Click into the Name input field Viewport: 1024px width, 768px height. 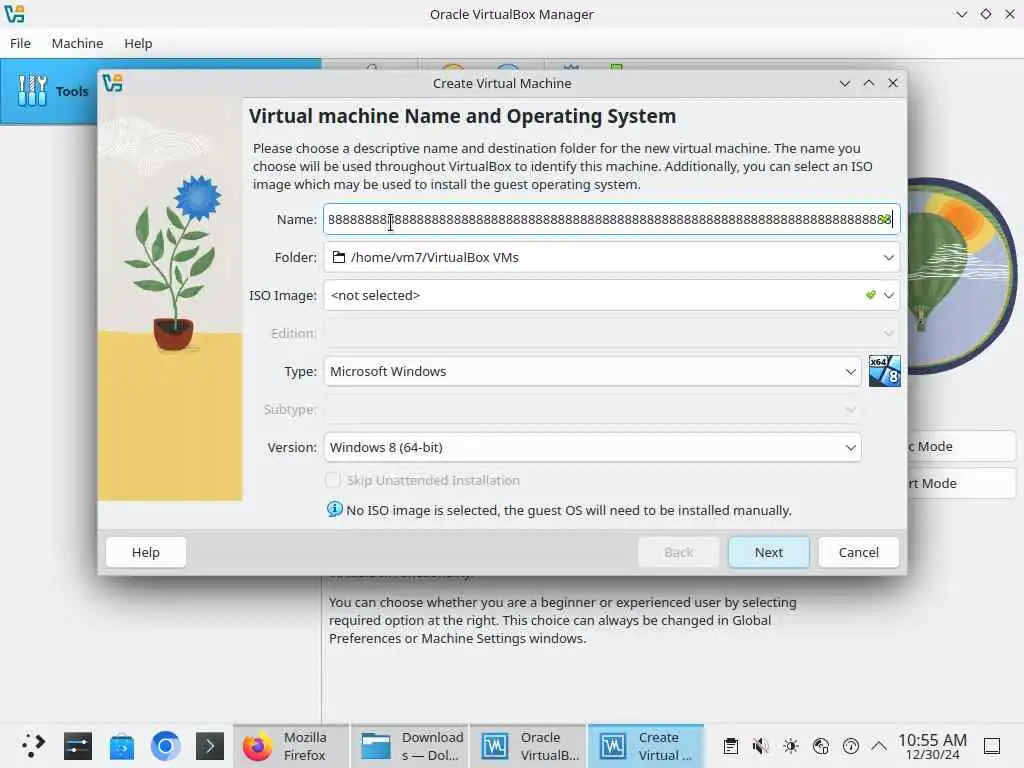tap(611, 219)
